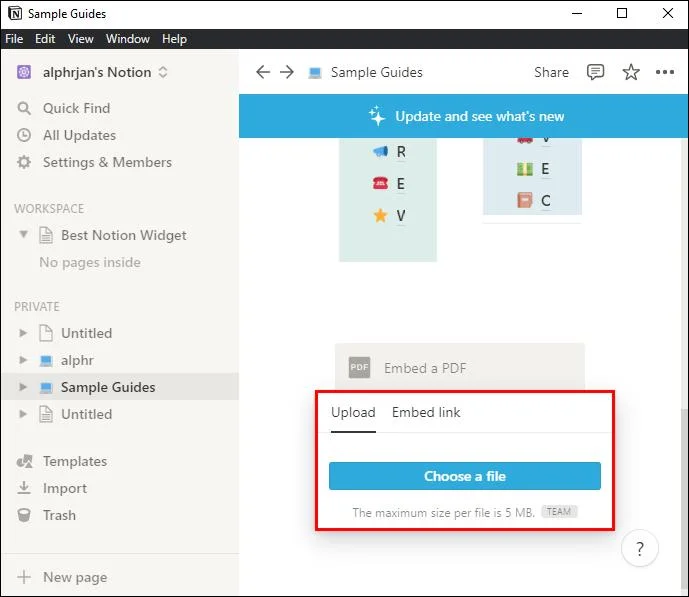The image size is (689, 597).
Task: Click the PRIVATE section header
Action: [x=37, y=306]
